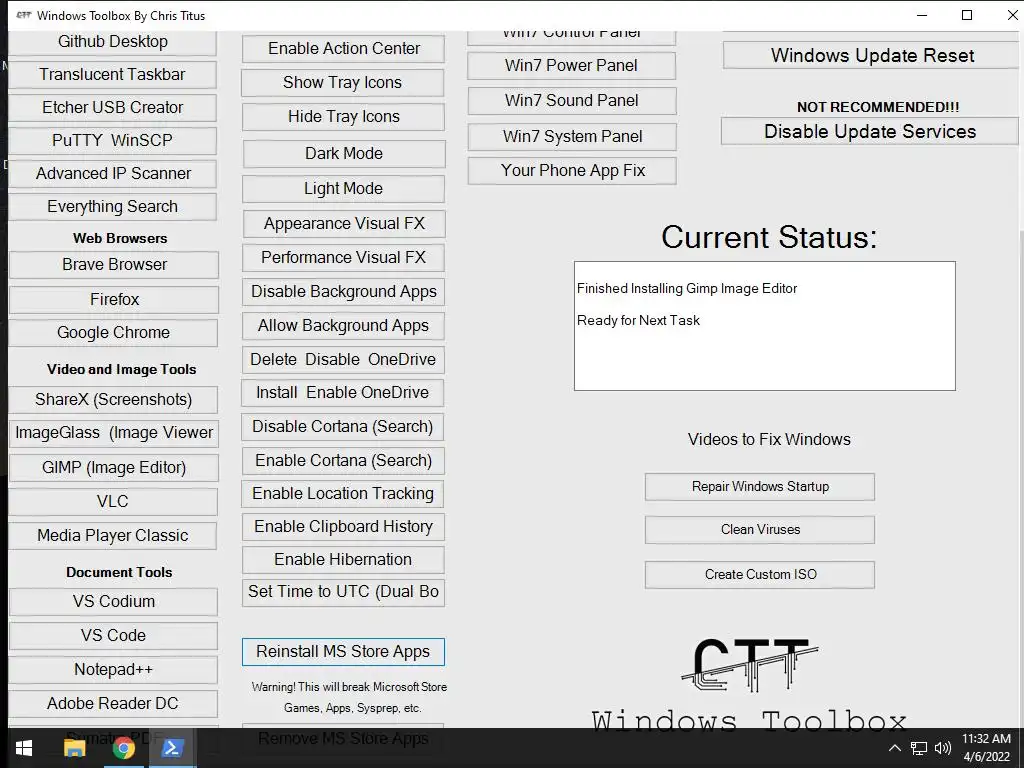The image size is (1024, 768).
Task: Enable Location Tracking
Action: click(x=343, y=494)
